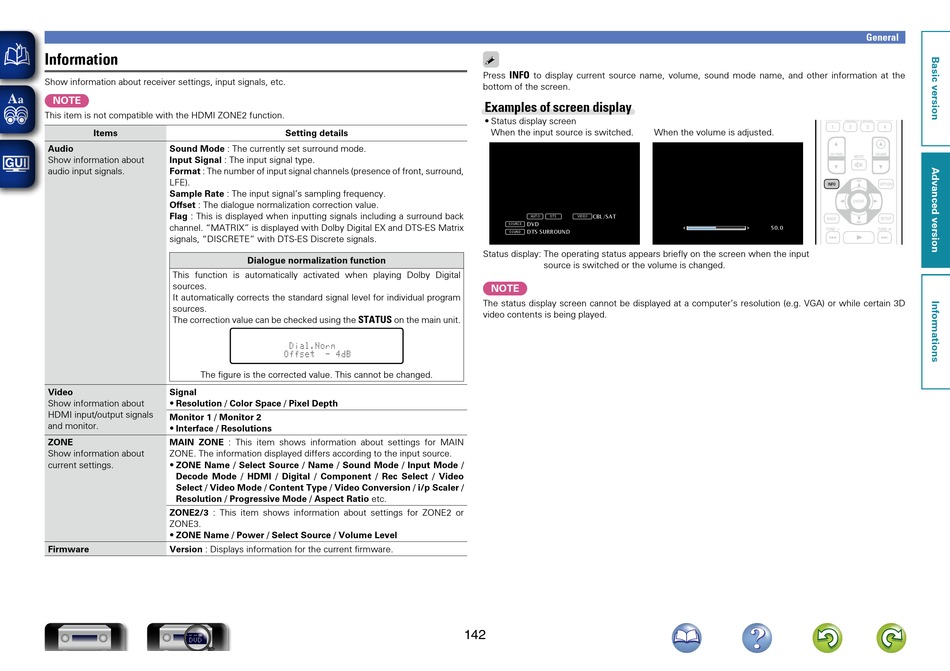Viewport: 950px width, 671px height.
Task: Click the Input Signal setting text
Action: click(242, 160)
